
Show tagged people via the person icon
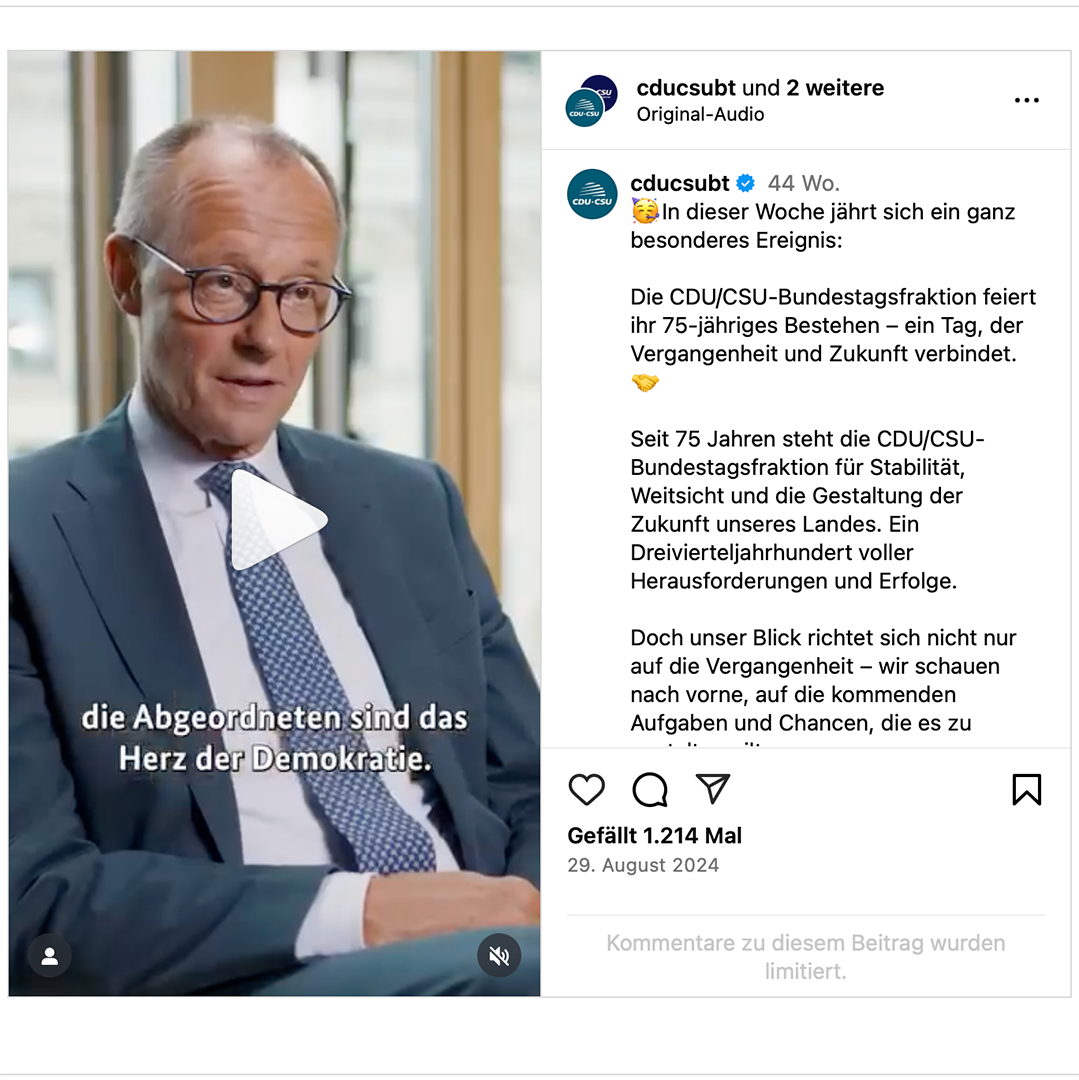point(50,956)
